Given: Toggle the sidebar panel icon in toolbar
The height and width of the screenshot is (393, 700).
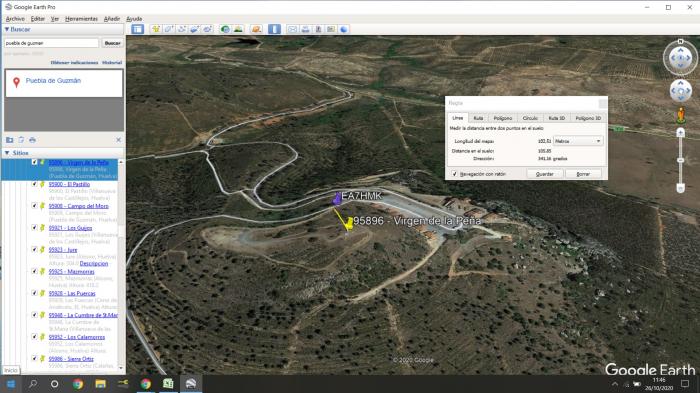Looking at the screenshot, I should [x=138, y=29].
